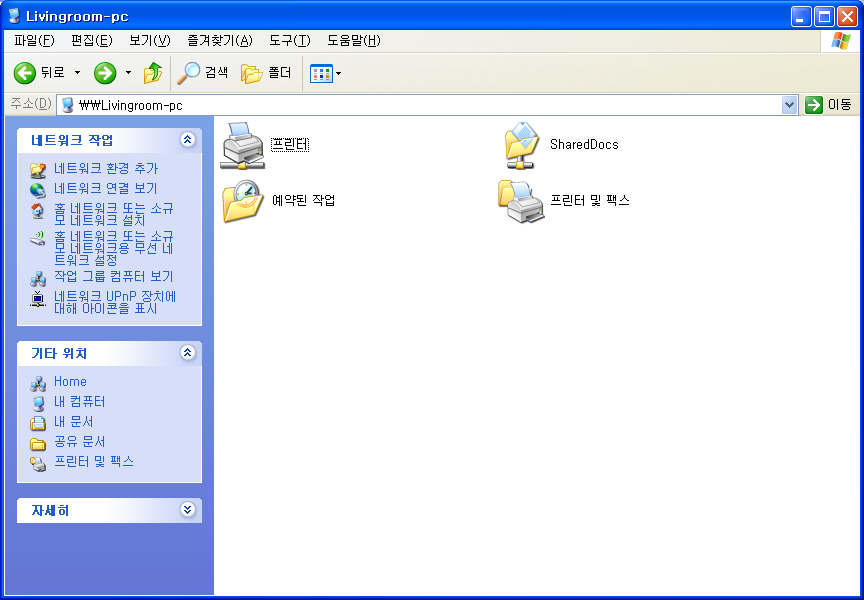Screen dimensions: 864x600
Task: Click the 네트워크 환경 추가 link
Action: (106, 169)
